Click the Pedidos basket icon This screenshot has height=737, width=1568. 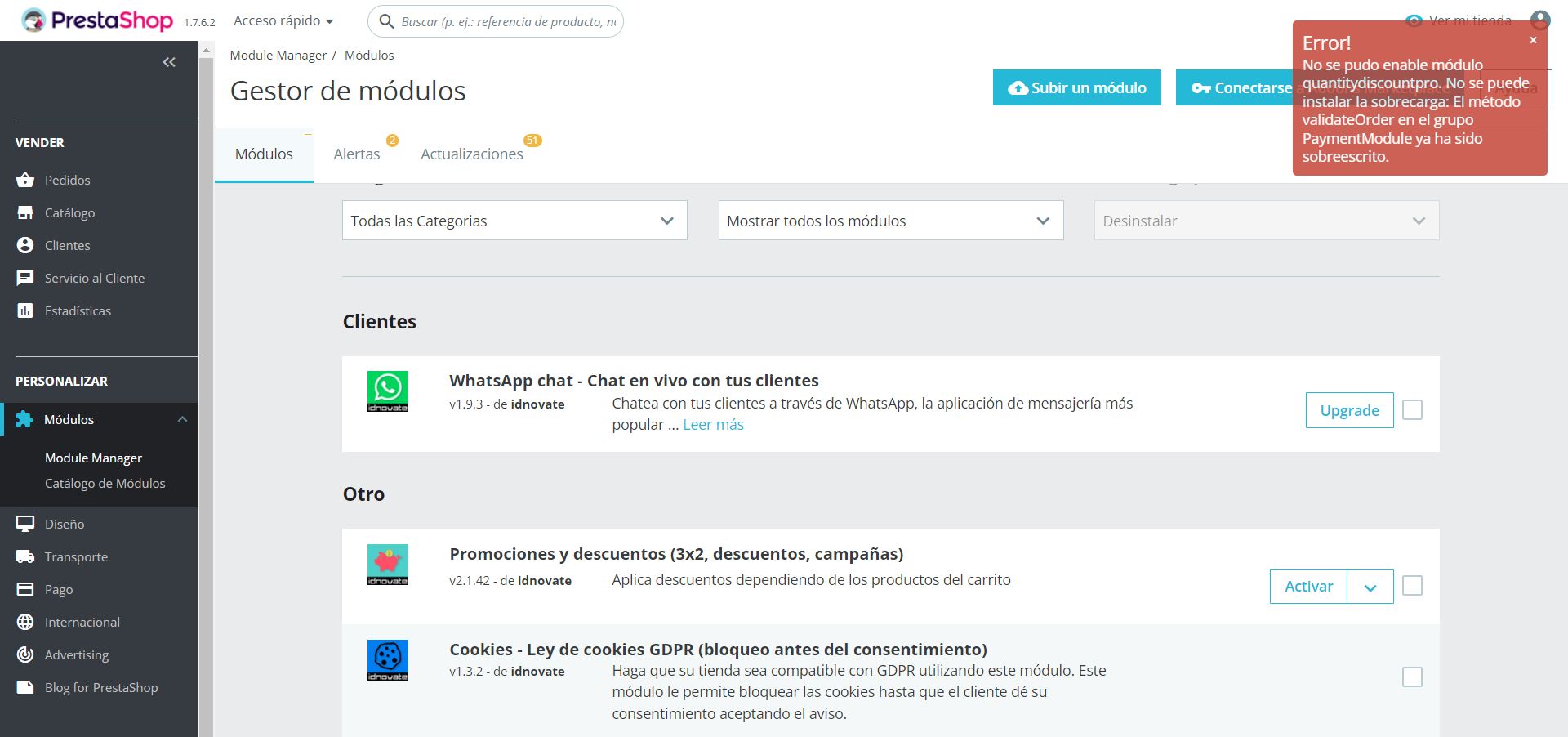25,180
